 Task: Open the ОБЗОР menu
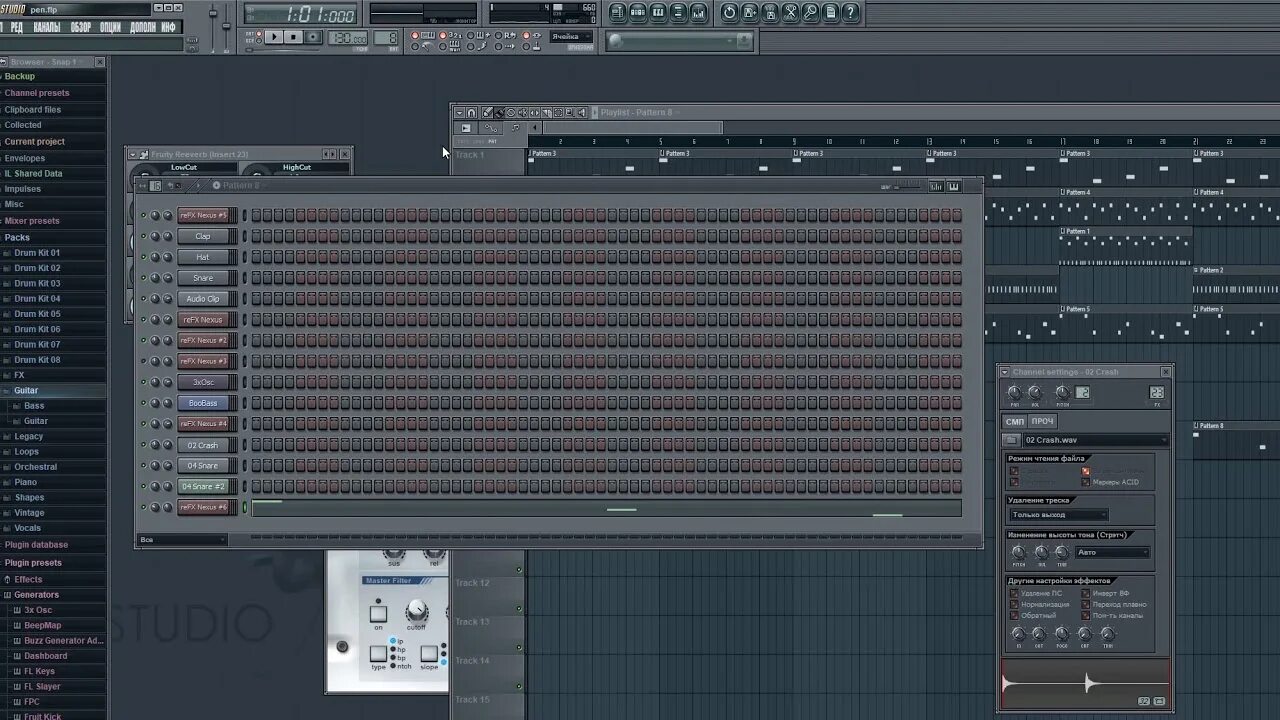(x=81, y=27)
